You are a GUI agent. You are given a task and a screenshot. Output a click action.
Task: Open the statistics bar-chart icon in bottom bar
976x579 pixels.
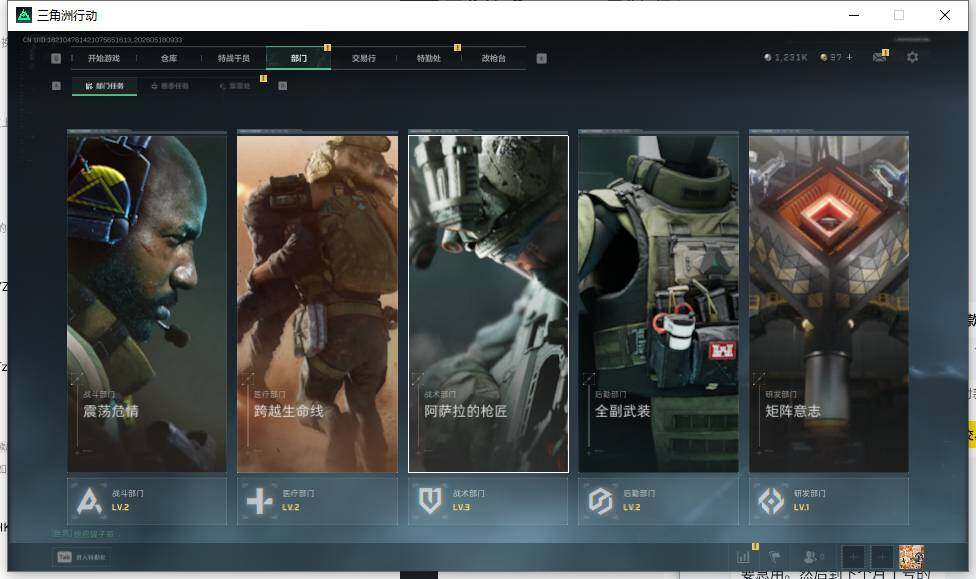point(743,557)
